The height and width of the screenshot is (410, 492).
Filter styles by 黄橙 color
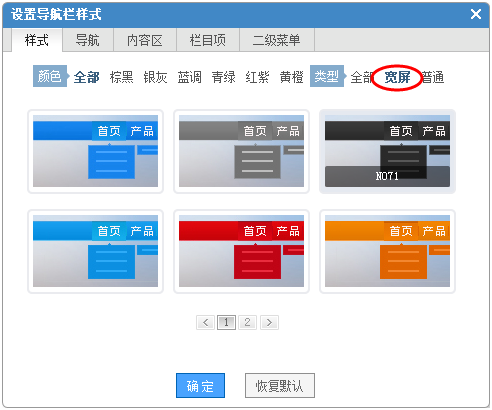[x=292, y=77]
